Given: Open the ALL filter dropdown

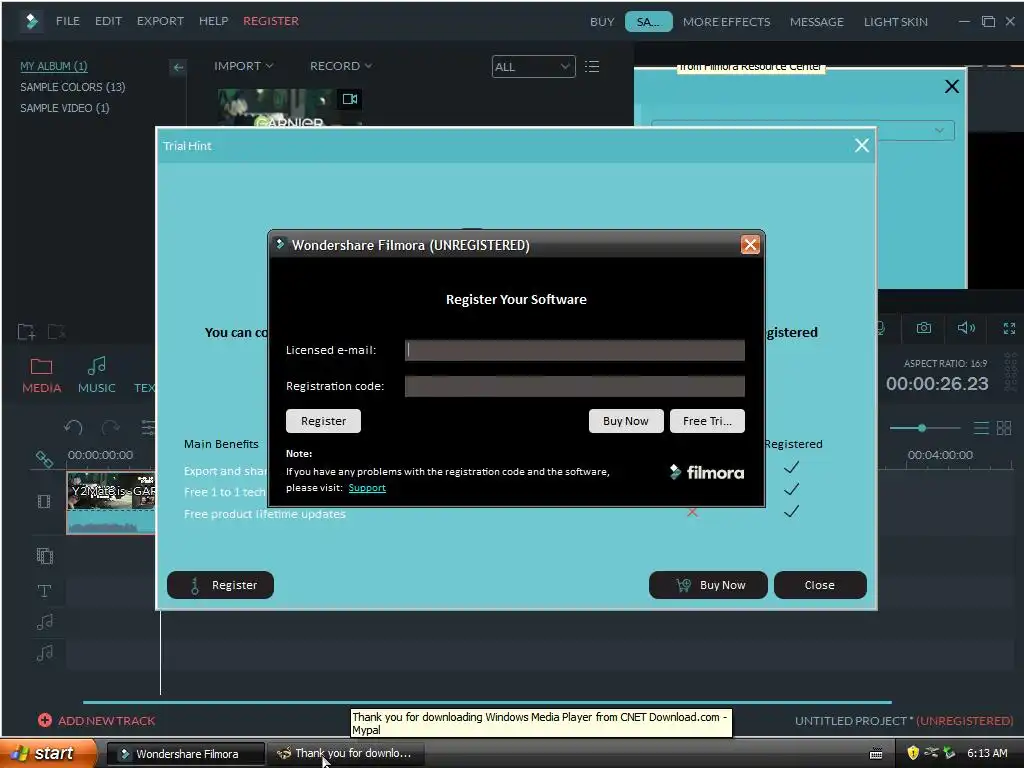Looking at the screenshot, I should click(534, 67).
